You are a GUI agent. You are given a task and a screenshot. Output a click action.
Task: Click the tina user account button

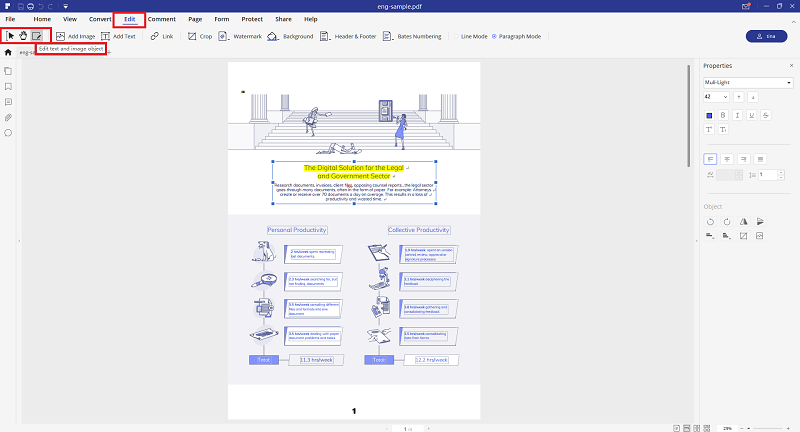point(766,36)
